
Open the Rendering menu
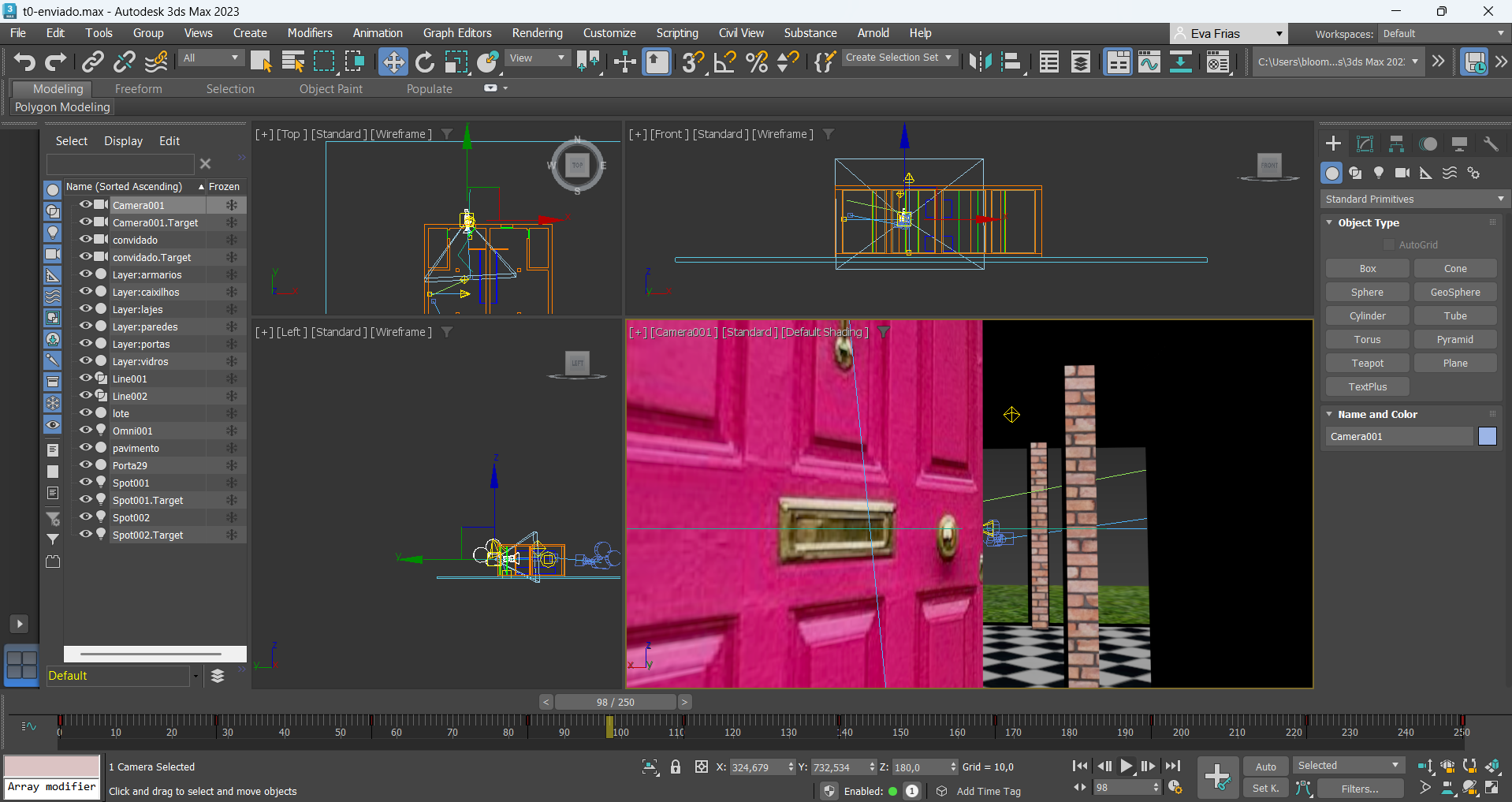(537, 33)
